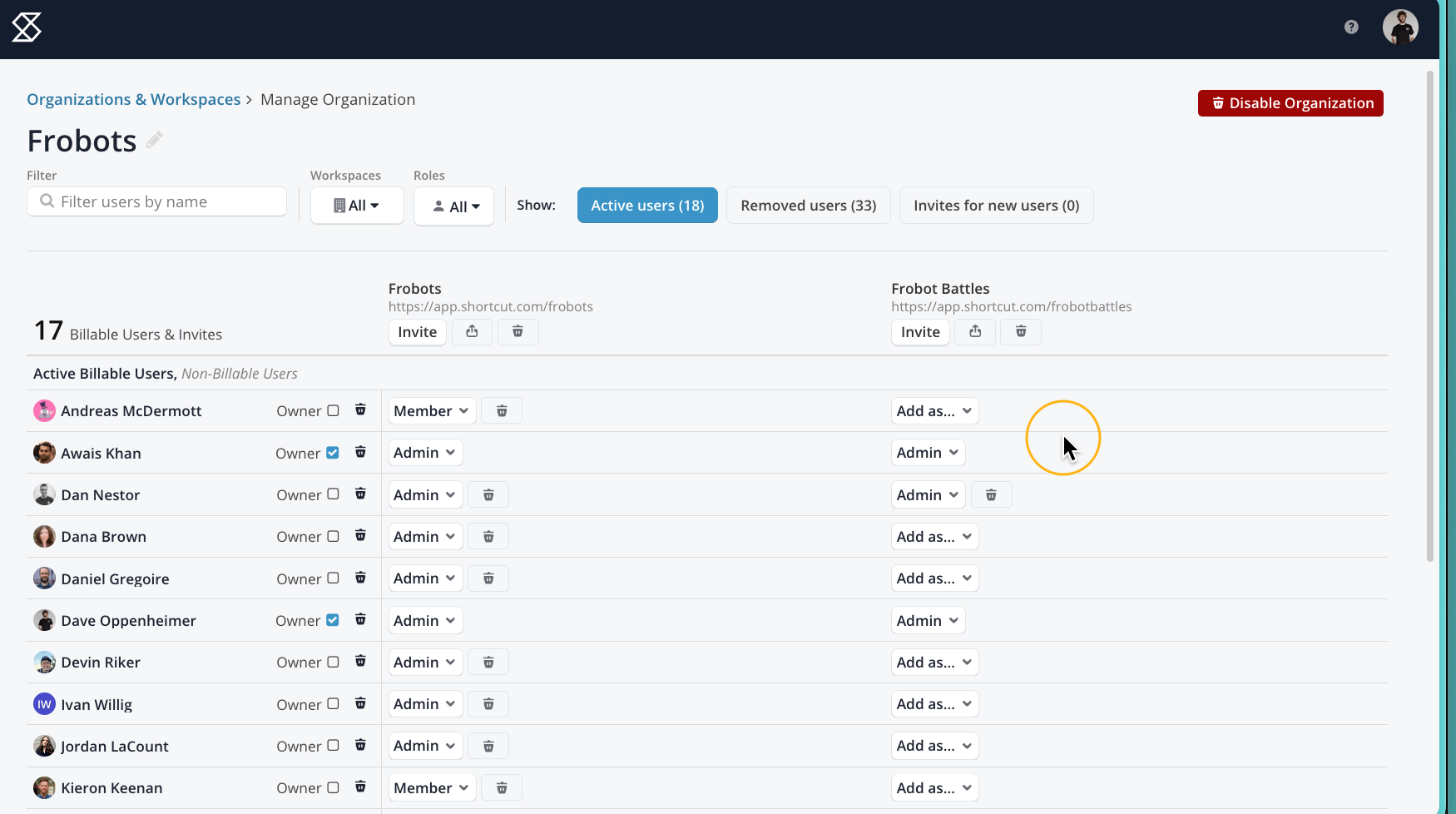
Task: Remove Ivan Willig from Frobots workspace
Action: [488, 704]
